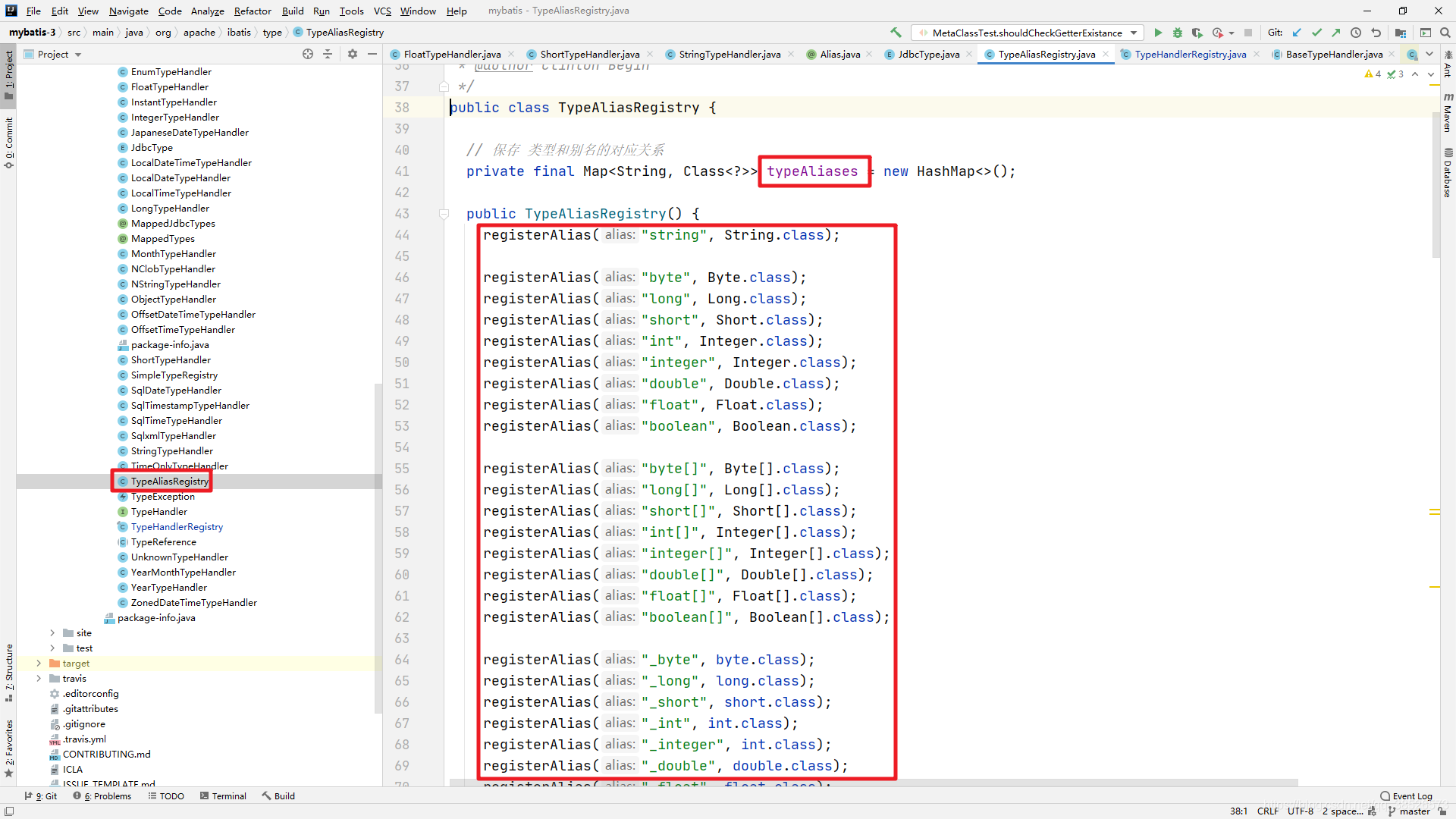This screenshot has height=819, width=1456.
Task: Click the Build Project hammer icon
Action: (896, 33)
